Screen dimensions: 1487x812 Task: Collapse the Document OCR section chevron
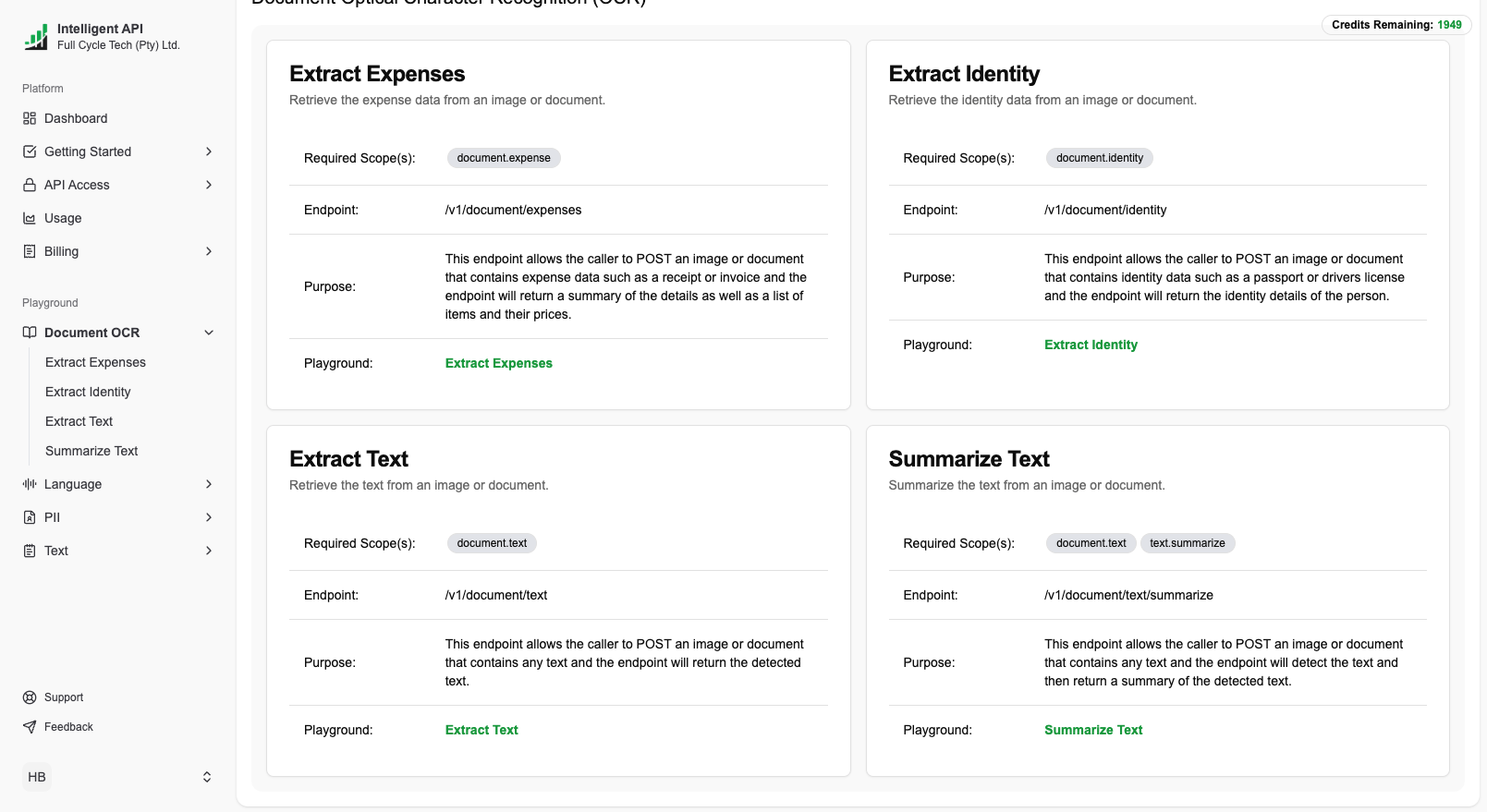[x=209, y=333]
